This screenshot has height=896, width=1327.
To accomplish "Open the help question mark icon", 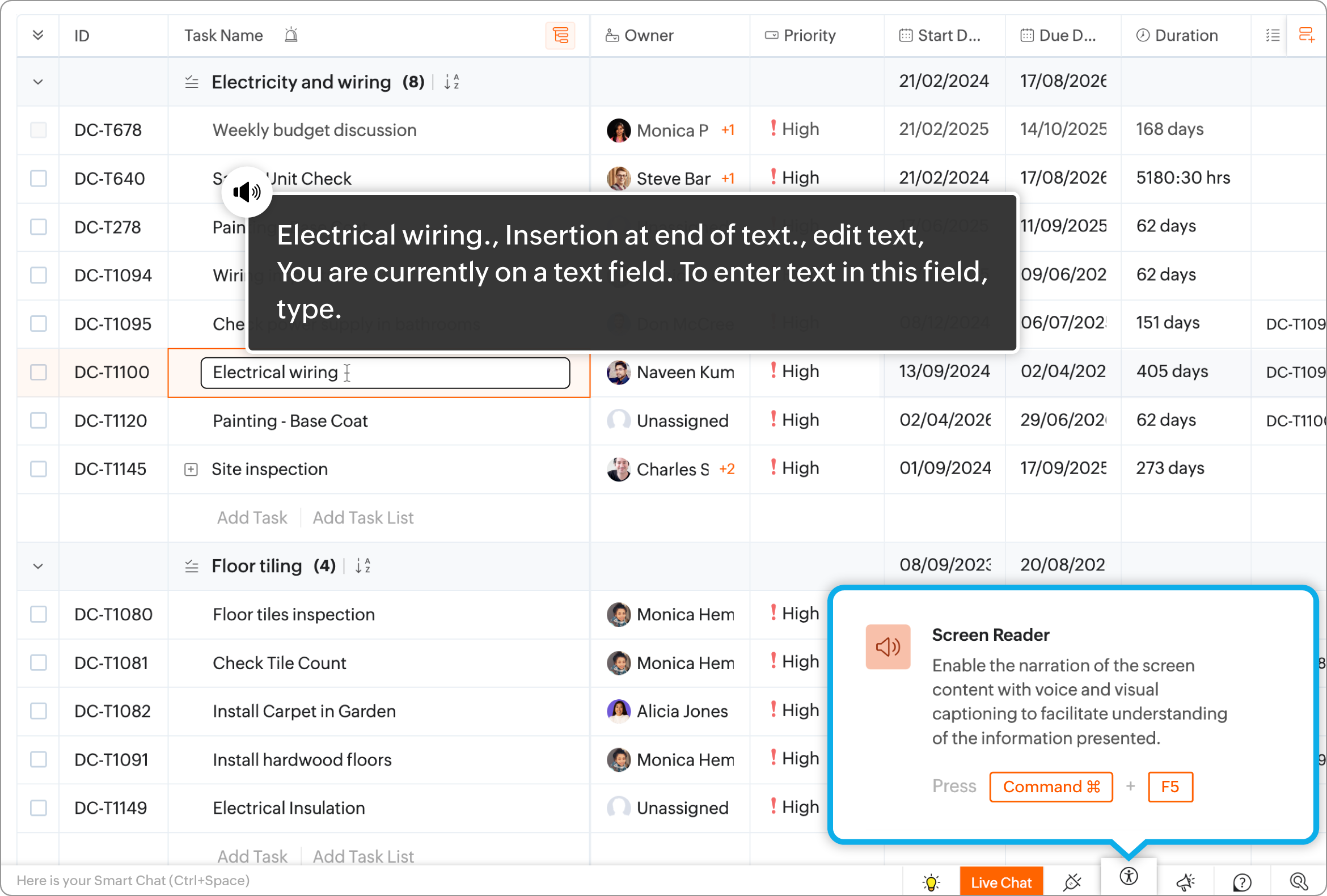I will tap(1241, 882).
